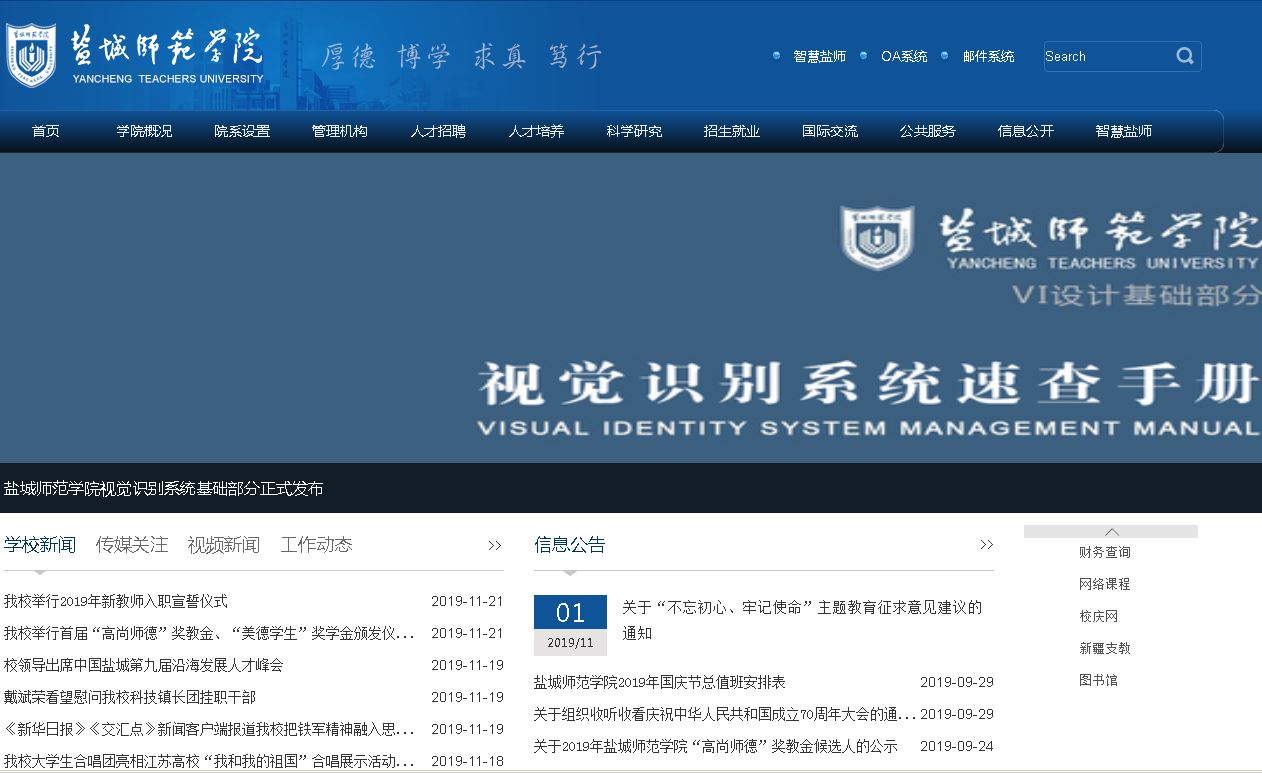Open news 《新华日报》《交汇点》新闻客户端报道
The image size is (1262, 773).
[209, 729]
